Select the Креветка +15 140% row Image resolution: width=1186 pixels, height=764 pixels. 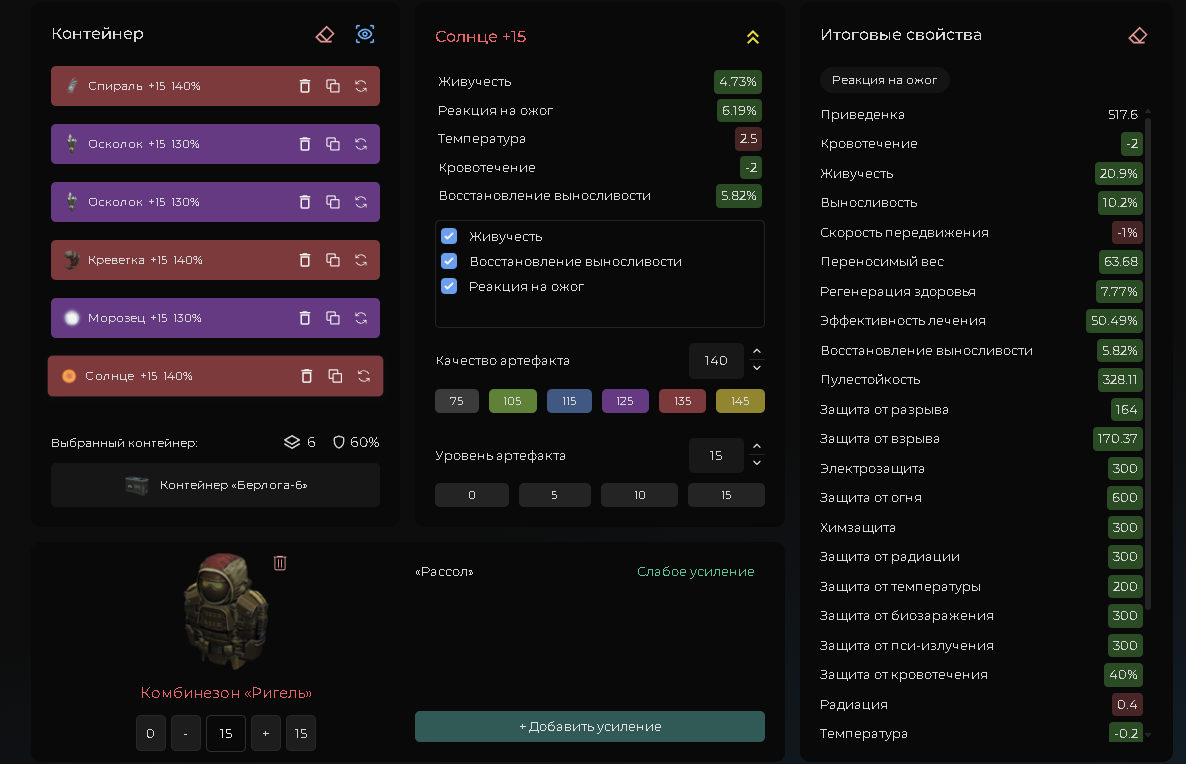tap(216, 260)
